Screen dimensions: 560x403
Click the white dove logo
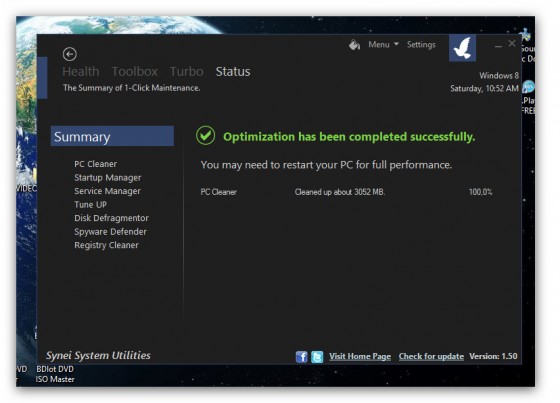coord(462,48)
